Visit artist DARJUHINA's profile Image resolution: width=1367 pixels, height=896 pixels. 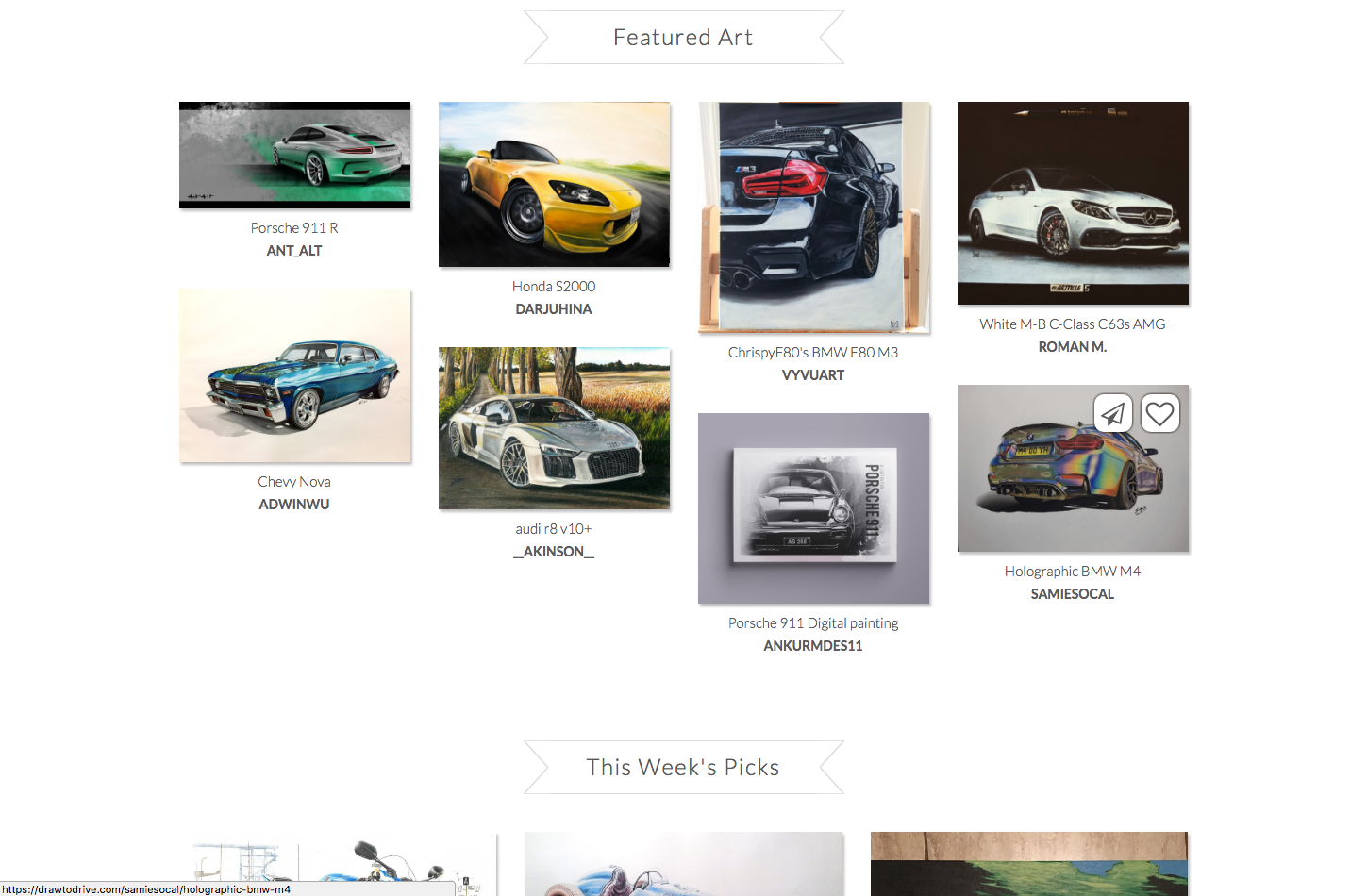click(554, 309)
